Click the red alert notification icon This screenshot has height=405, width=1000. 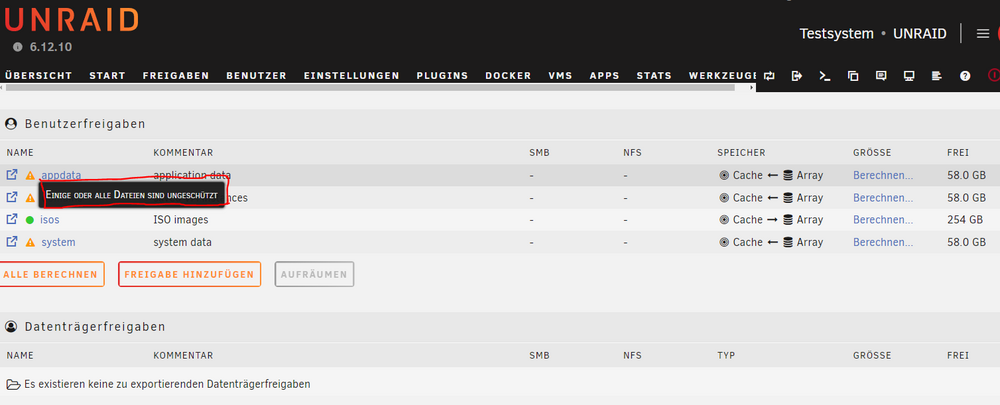click(994, 75)
